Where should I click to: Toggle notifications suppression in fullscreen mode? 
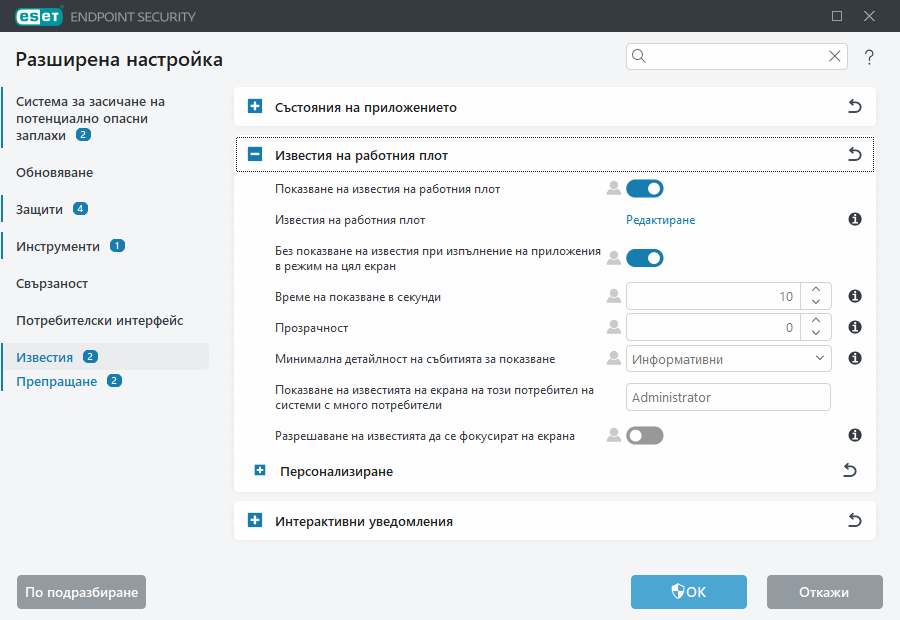point(645,257)
